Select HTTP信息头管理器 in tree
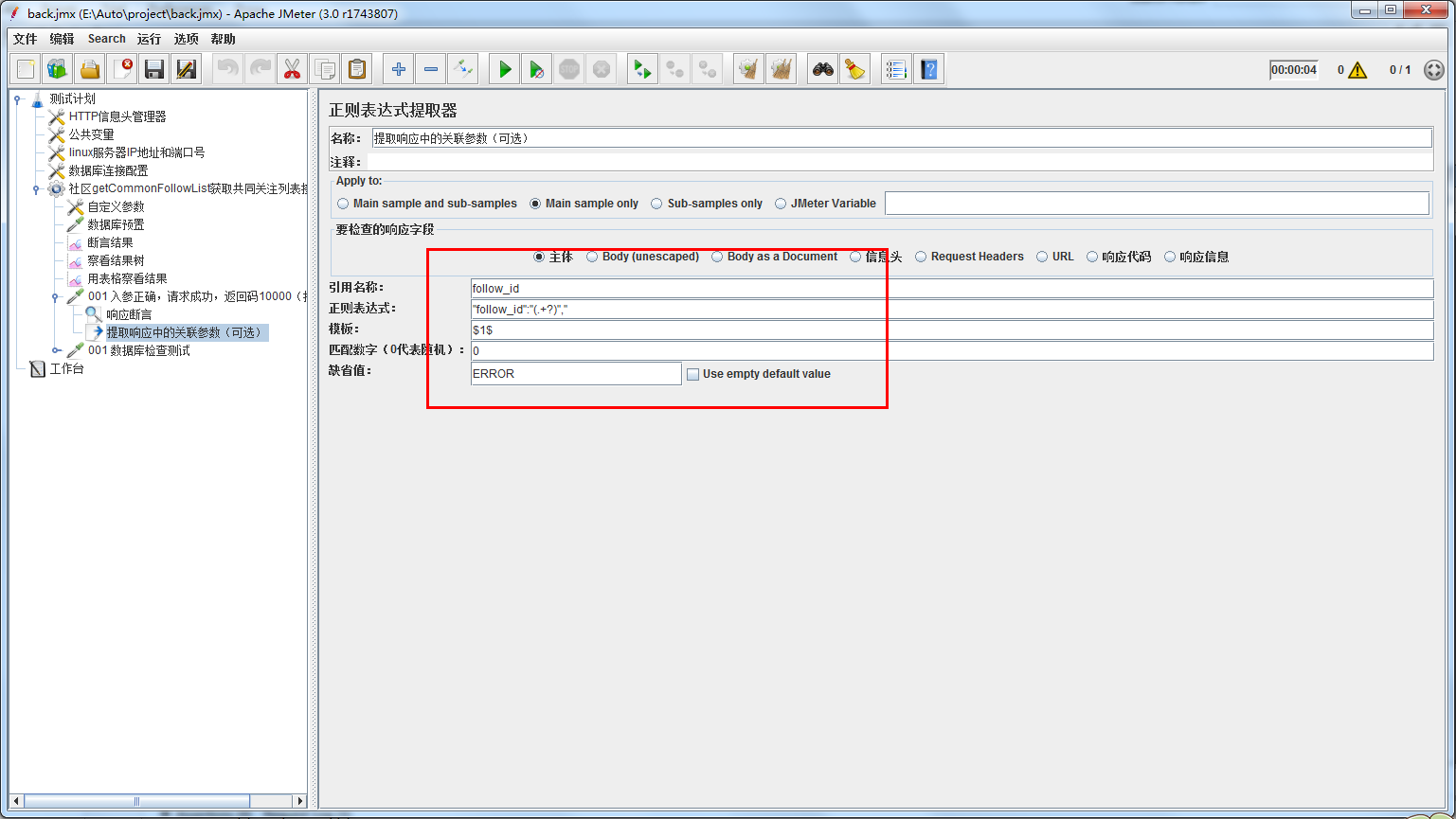 117,116
